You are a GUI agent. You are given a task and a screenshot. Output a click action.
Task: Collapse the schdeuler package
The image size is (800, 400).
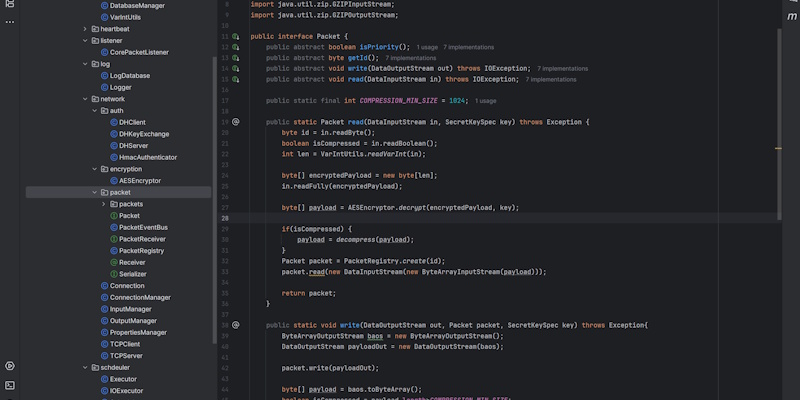click(85, 367)
